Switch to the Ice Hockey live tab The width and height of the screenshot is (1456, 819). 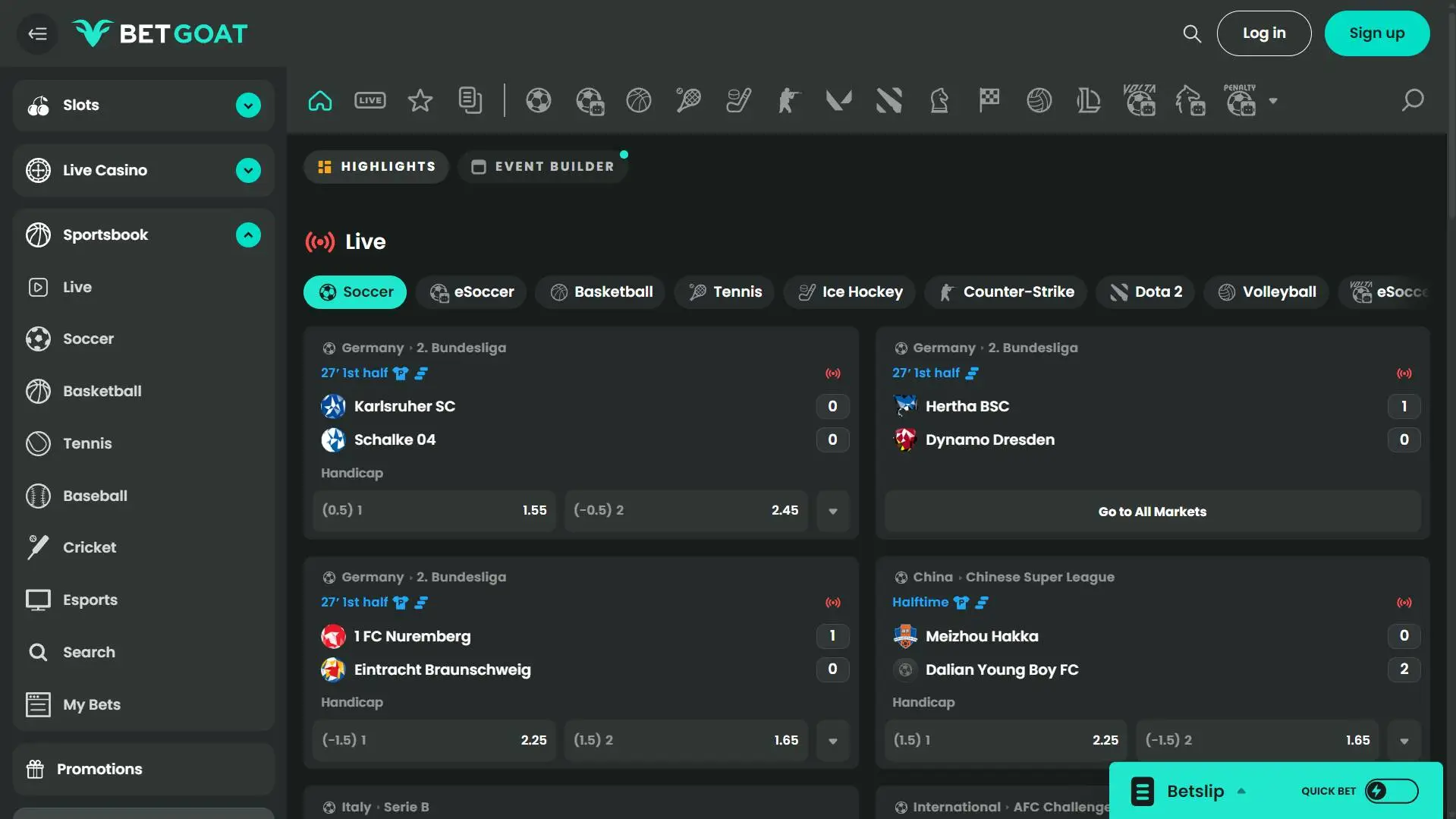pos(850,292)
